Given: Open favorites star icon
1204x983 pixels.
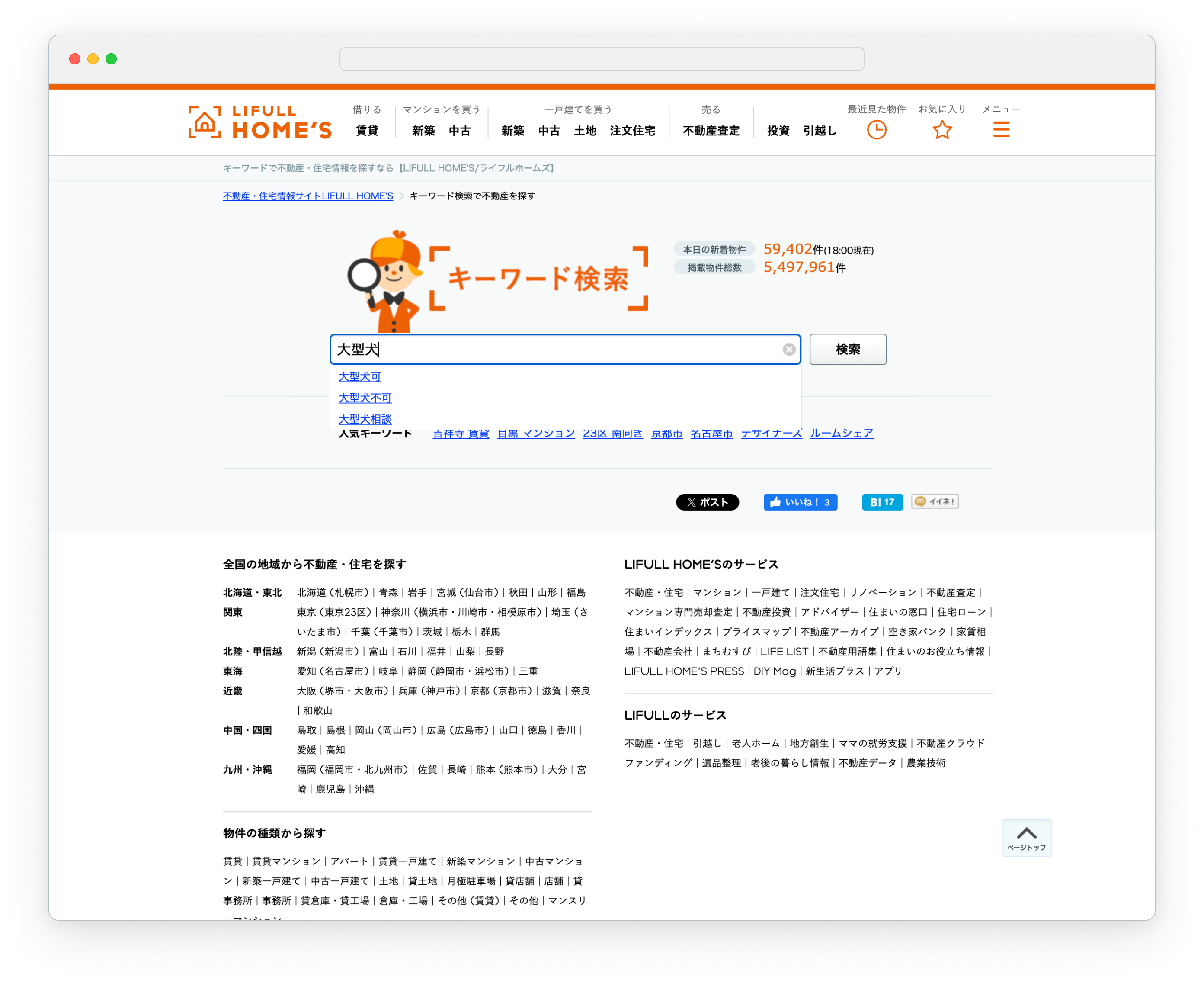Looking at the screenshot, I should click(x=942, y=130).
